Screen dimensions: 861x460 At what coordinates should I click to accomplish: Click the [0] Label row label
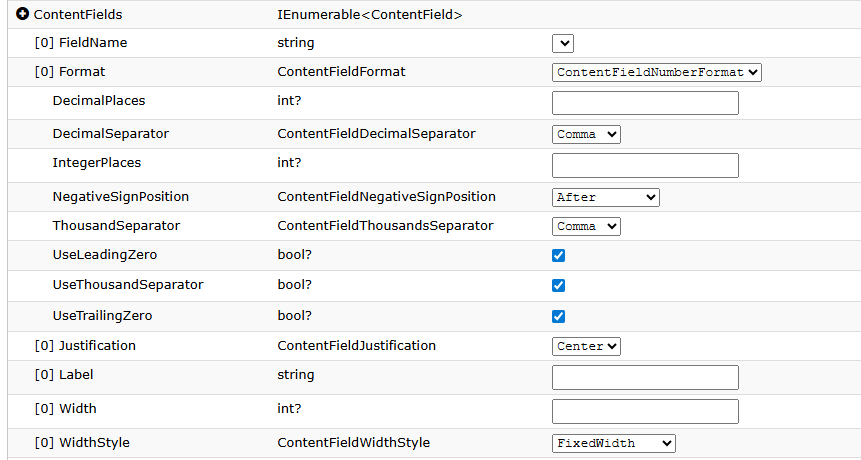(64, 375)
